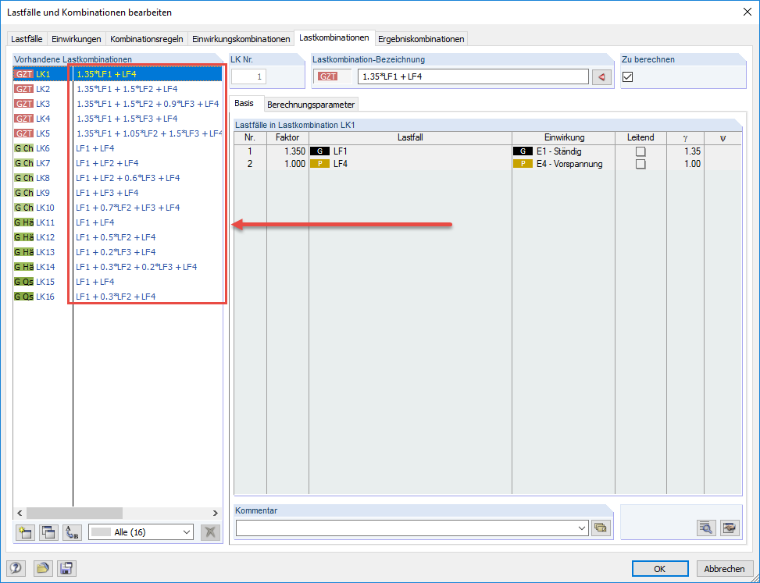Open the Berechnungsparameter sub-tab

click(x=311, y=105)
